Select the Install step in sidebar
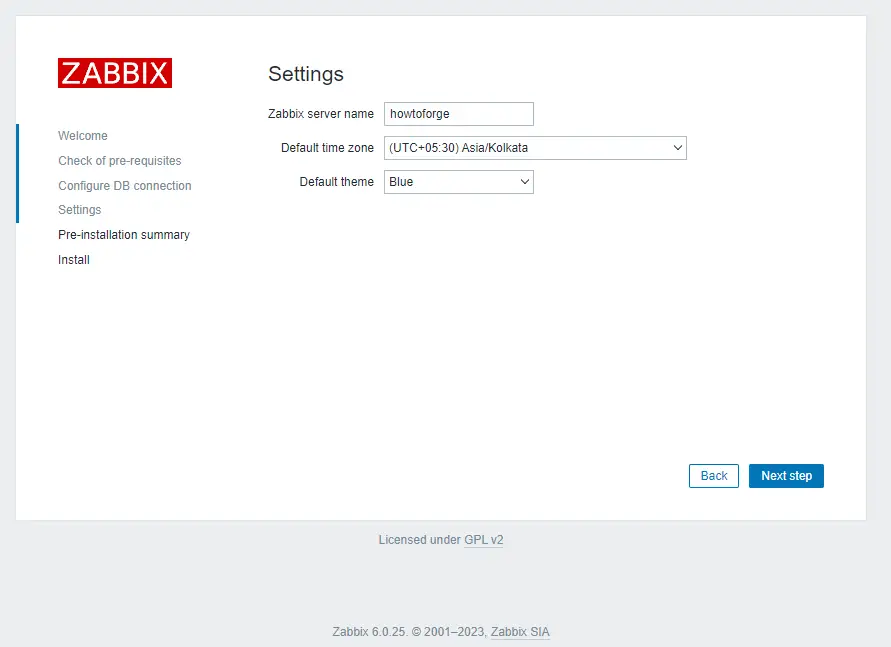 [x=73, y=259]
